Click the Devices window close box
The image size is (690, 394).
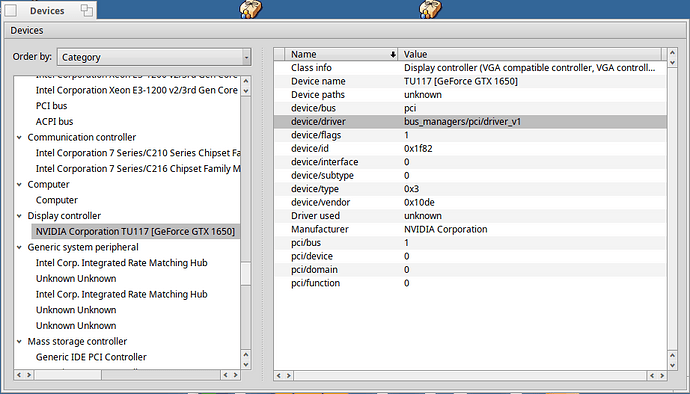11,11
